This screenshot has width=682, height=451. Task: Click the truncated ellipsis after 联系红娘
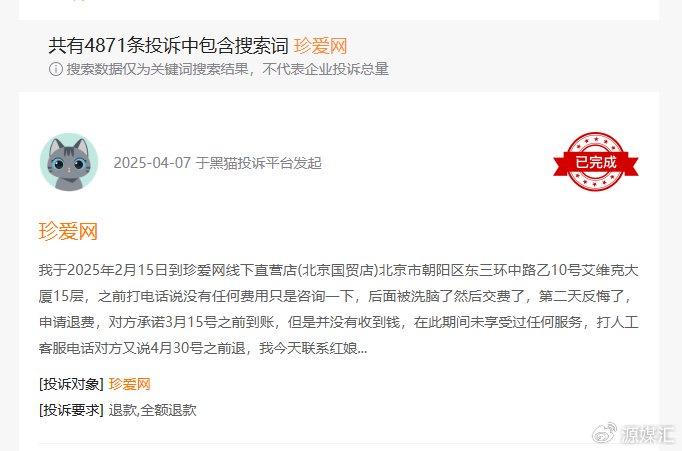pos(362,348)
